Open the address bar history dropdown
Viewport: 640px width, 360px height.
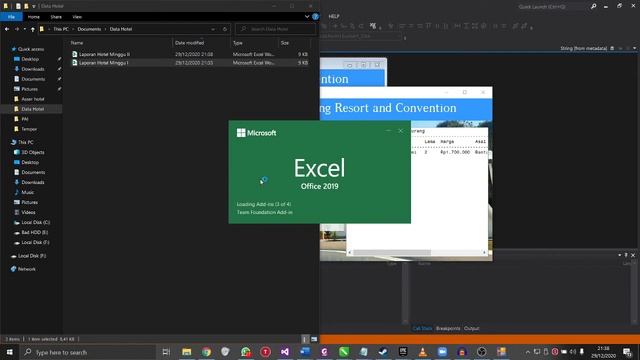(213, 29)
